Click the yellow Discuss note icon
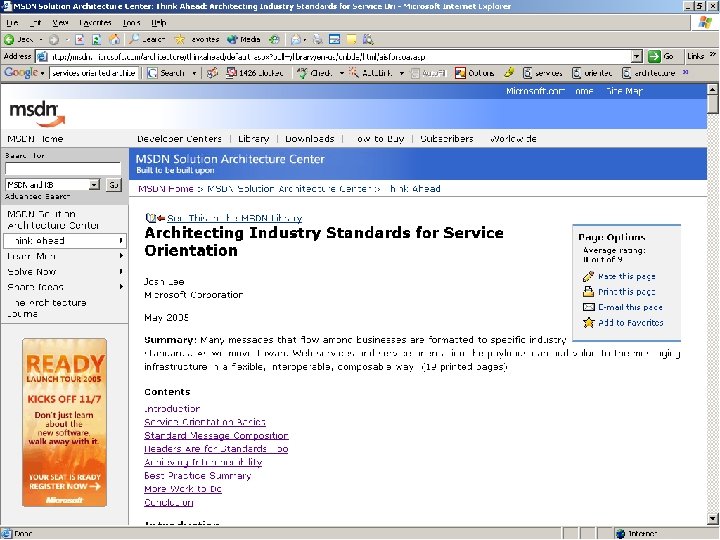720x540 pixels. click(x=351, y=39)
